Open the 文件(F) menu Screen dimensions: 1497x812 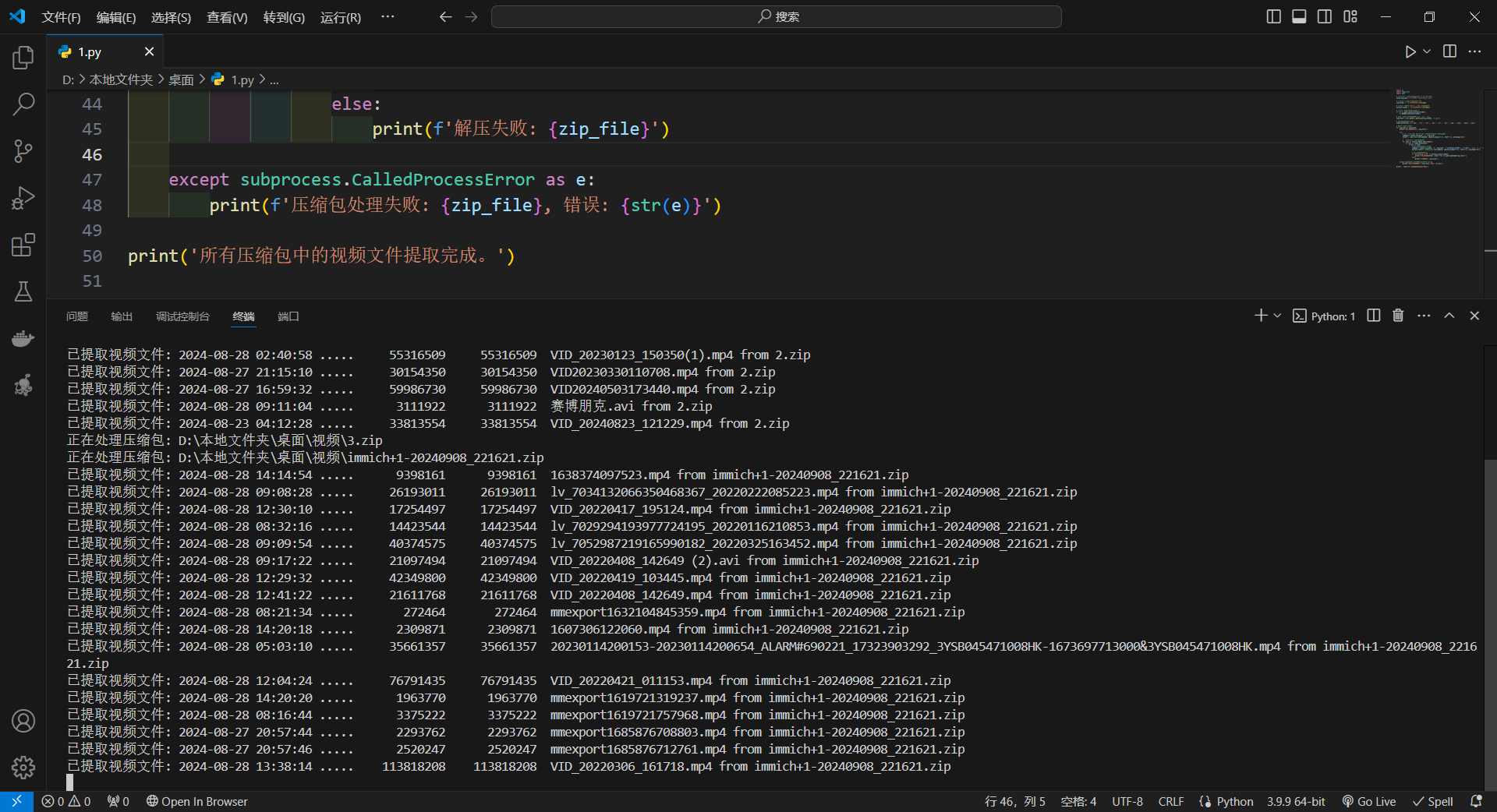[61, 17]
